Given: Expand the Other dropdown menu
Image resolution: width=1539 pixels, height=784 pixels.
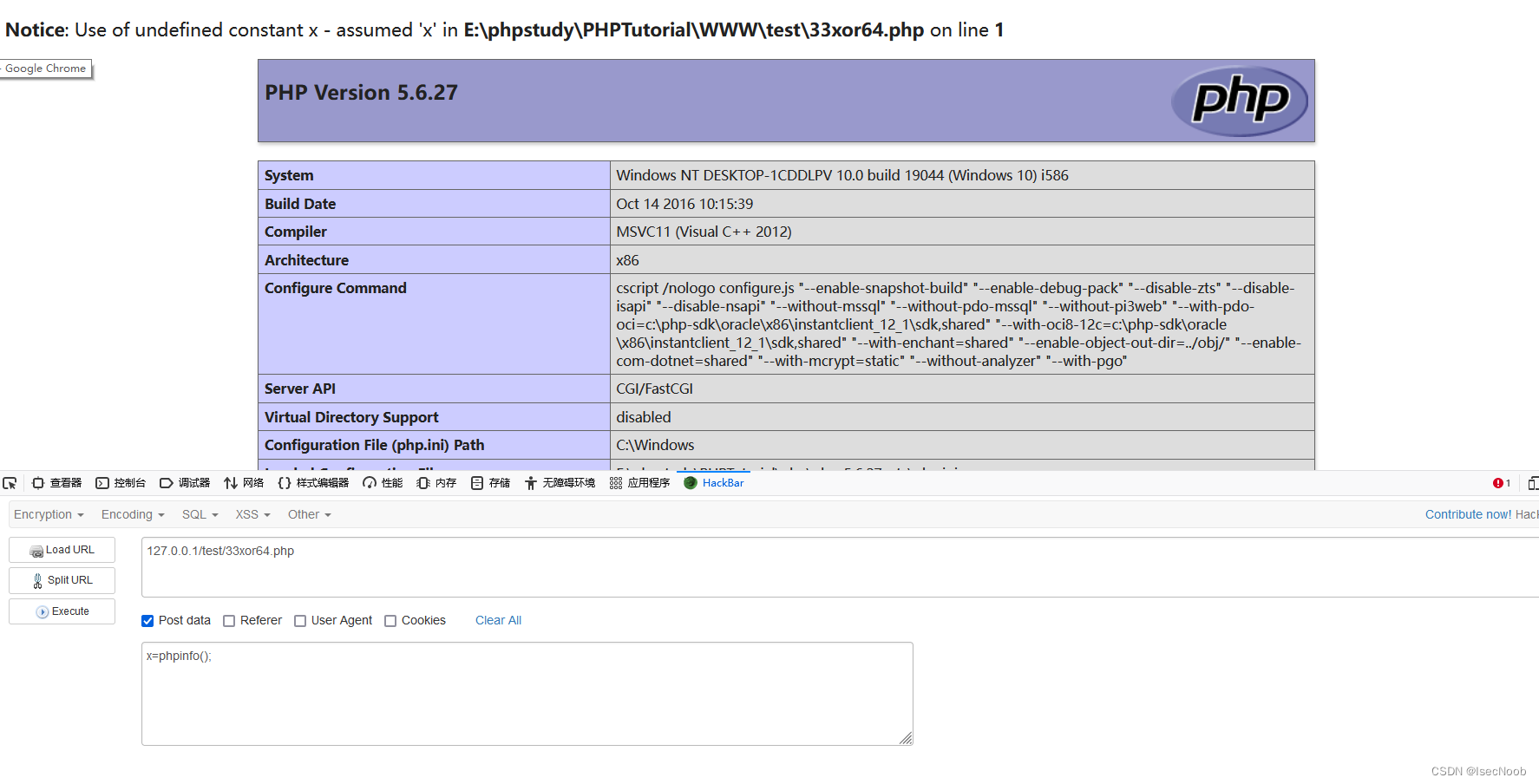Looking at the screenshot, I should pos(310,514).
